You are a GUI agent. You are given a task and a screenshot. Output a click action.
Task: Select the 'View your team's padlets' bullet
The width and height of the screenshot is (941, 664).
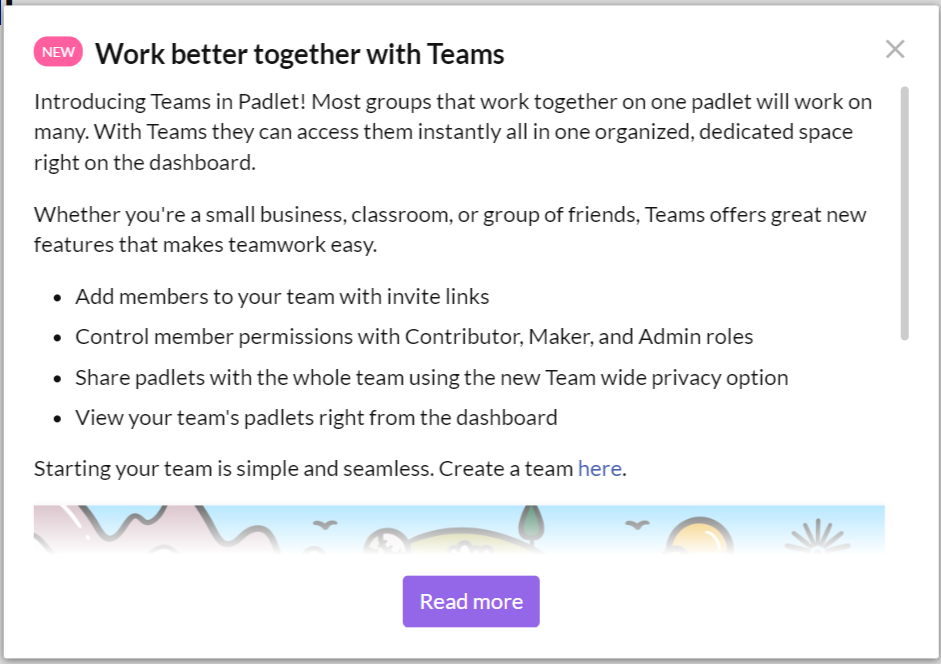316,417
